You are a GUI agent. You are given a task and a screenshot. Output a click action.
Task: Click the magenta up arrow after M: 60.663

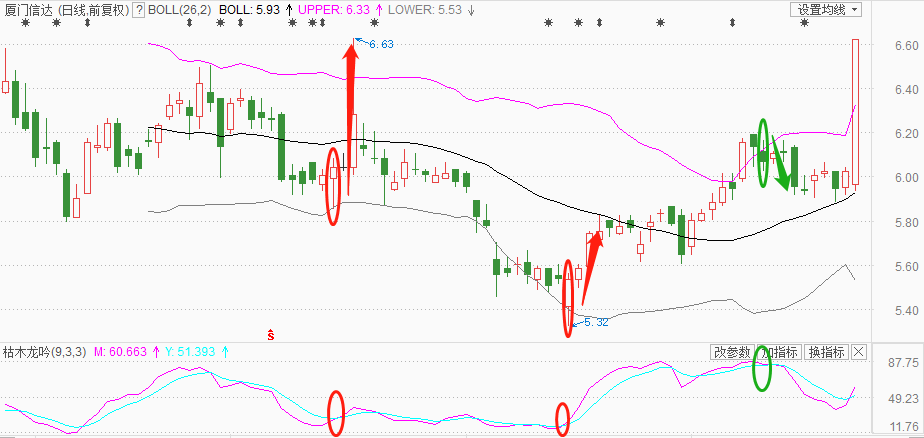pos(156,353)
